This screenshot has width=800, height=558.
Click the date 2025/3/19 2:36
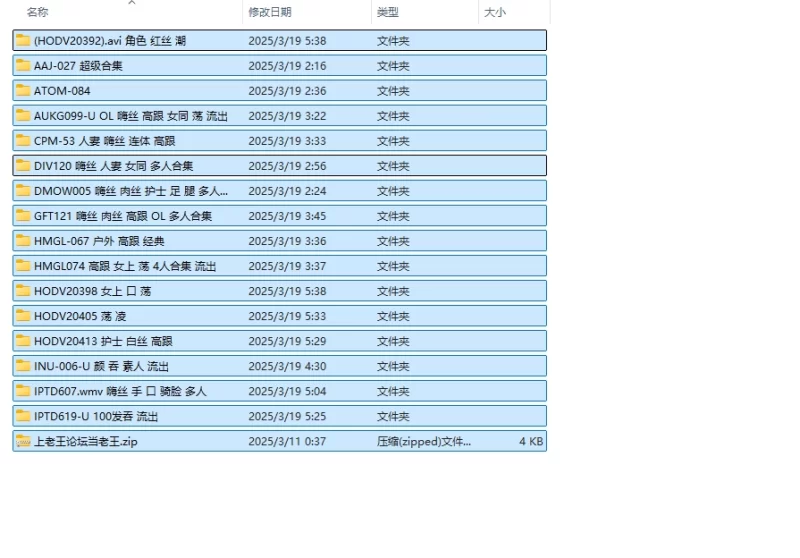(x=287, y=91)
